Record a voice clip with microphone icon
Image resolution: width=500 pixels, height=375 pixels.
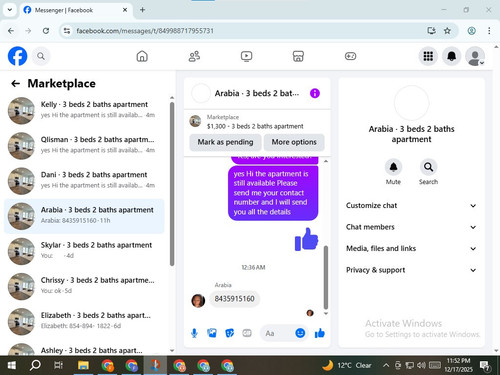(194, 333)
